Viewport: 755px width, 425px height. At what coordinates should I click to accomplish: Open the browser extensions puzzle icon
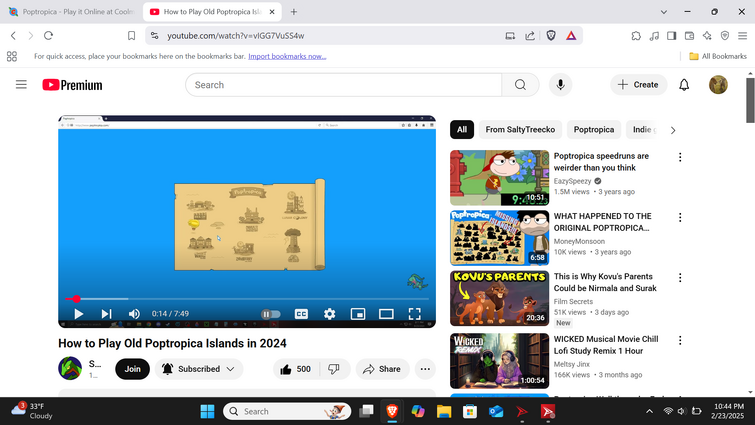coord(636,36)
